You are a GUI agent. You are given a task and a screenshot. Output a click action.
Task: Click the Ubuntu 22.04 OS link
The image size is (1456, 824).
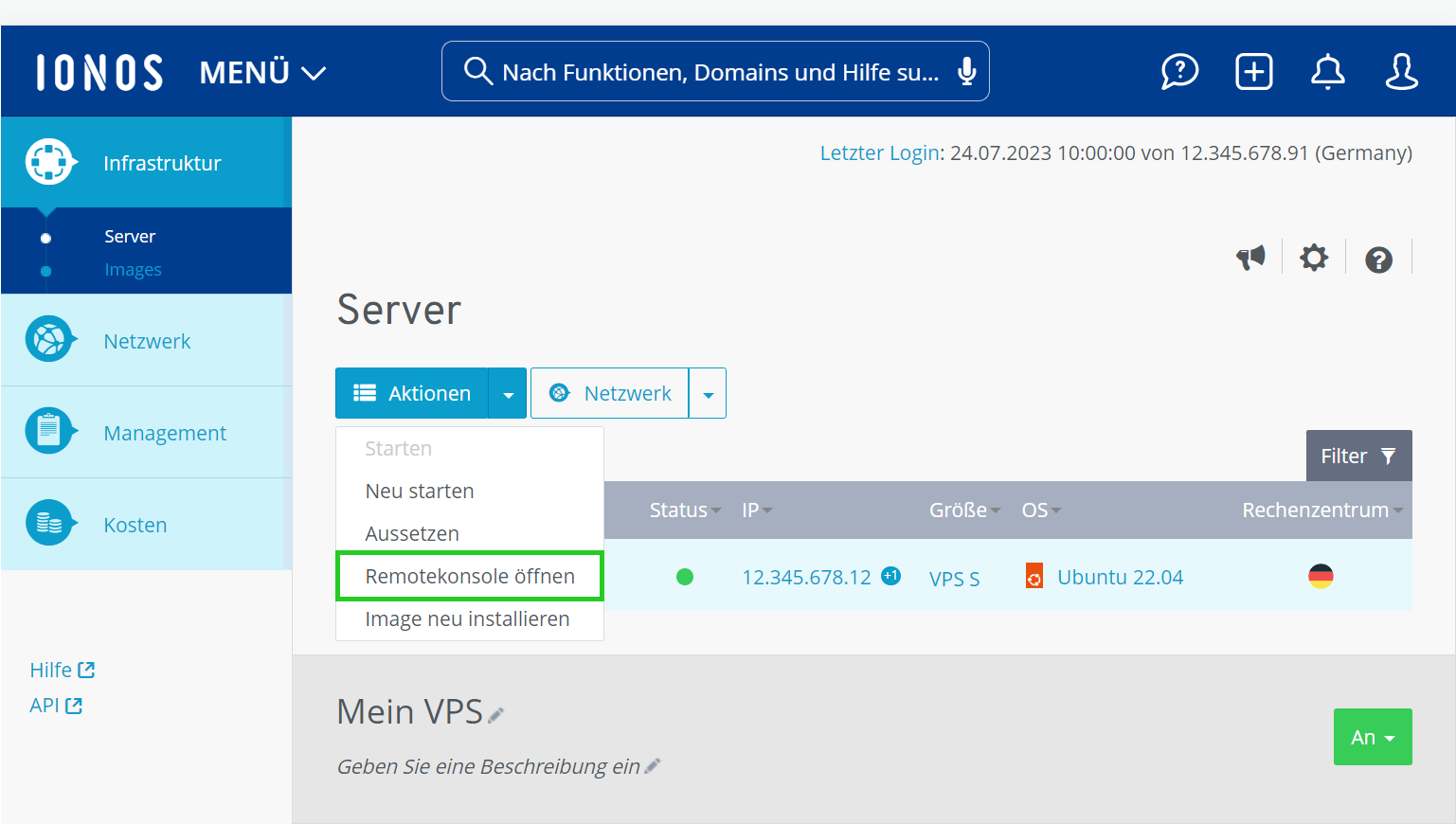[1120, 577]
